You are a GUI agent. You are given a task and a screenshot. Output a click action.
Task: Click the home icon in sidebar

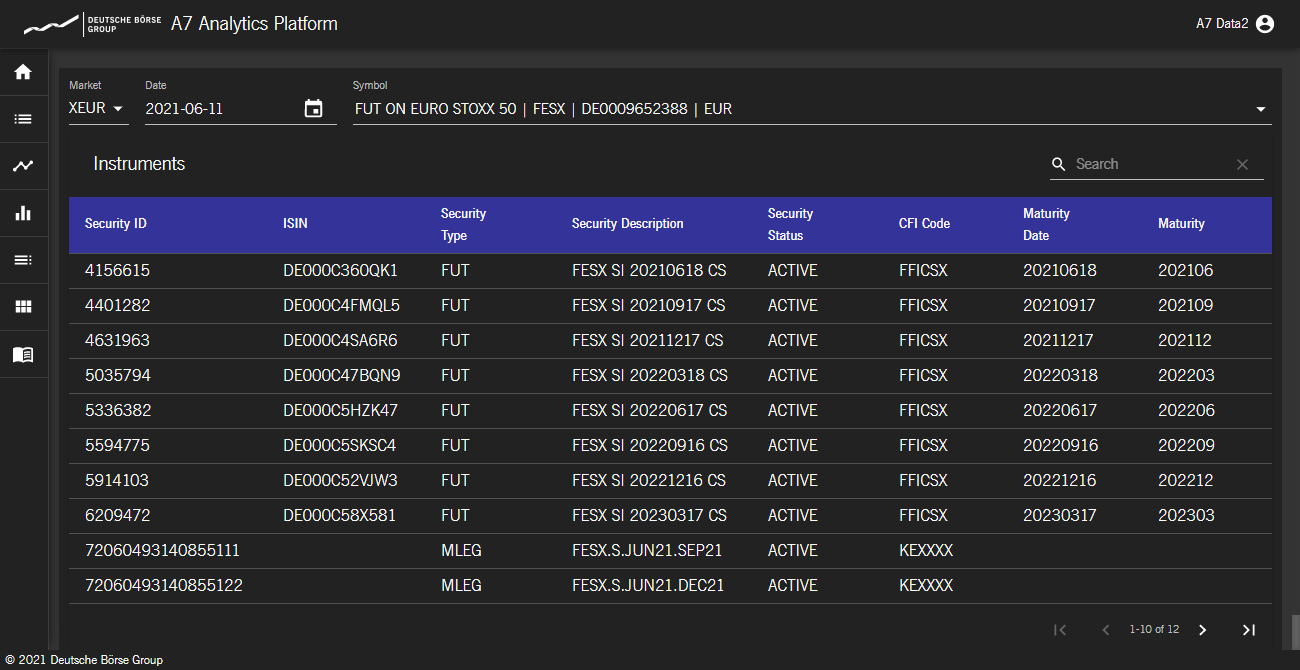coord(23,72)
